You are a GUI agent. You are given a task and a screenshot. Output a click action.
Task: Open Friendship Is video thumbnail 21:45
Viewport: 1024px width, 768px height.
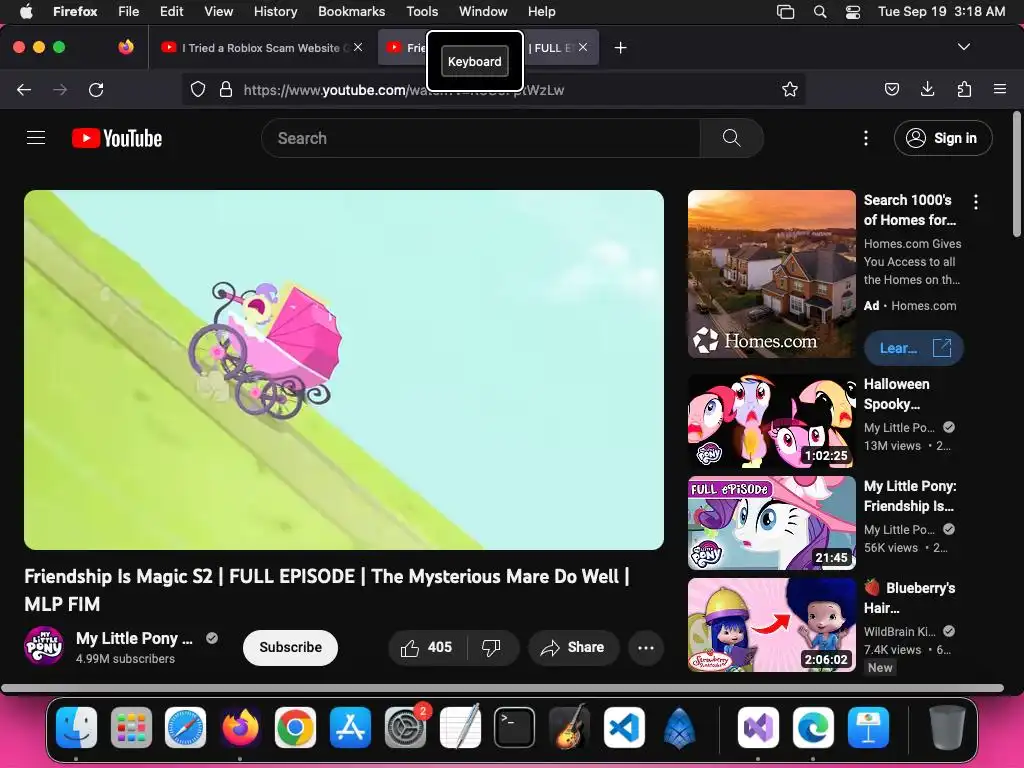point(771,523)
